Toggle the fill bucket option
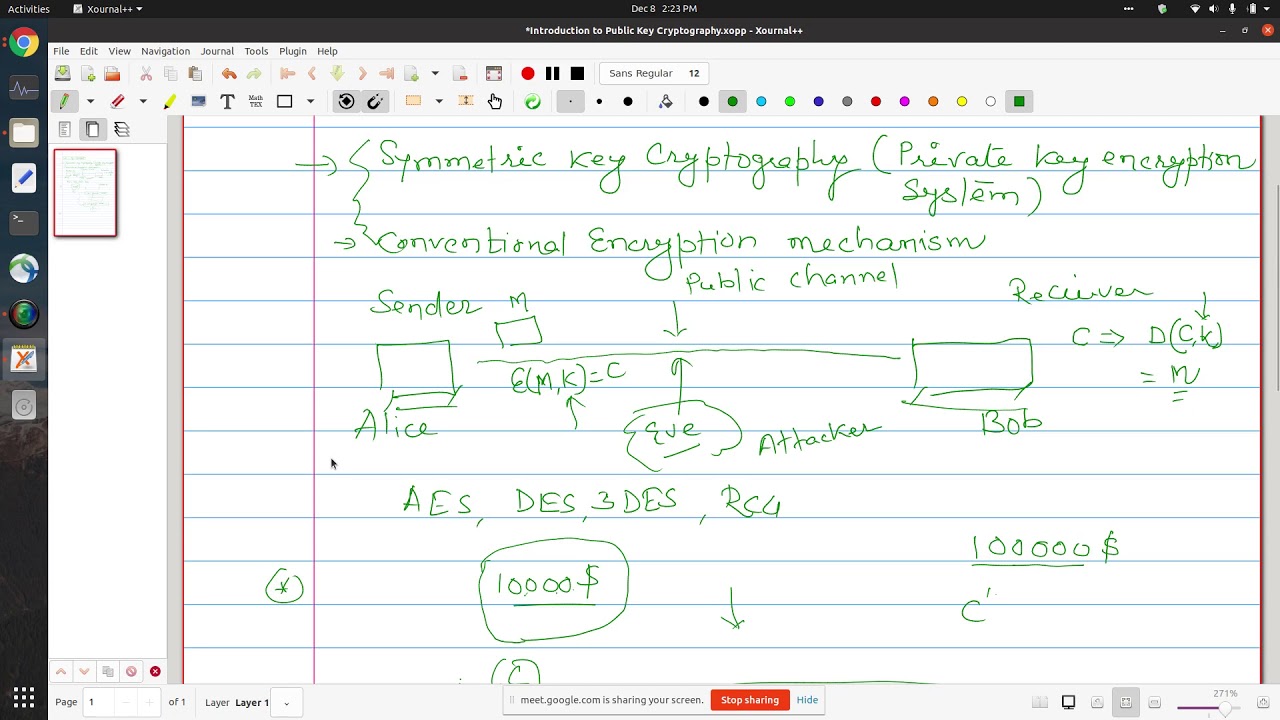Screen dimensions: 1280x720 666,101
